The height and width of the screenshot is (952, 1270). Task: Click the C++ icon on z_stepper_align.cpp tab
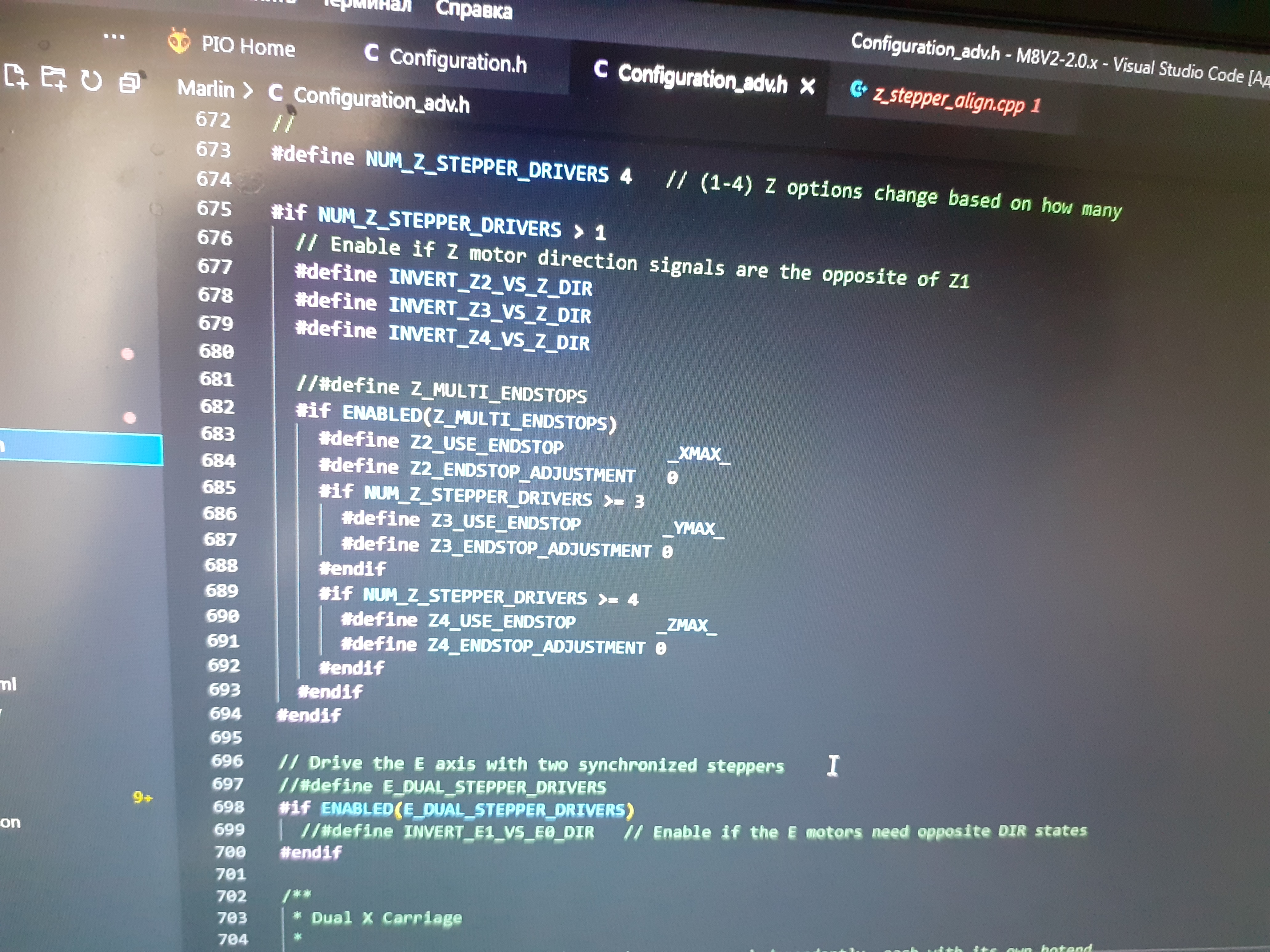[x=857, y=89]
